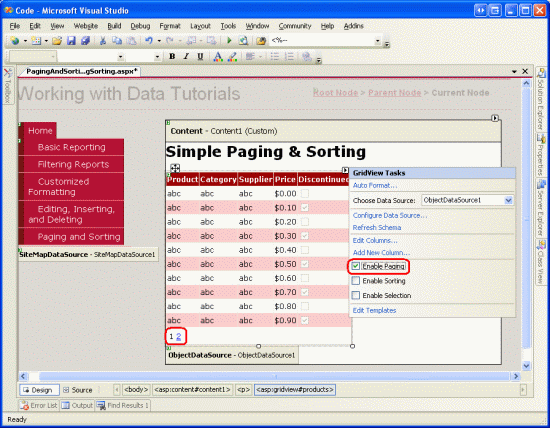
Task: Click the Foreground Color letter A icon
Action: click(x=218, y=56)
